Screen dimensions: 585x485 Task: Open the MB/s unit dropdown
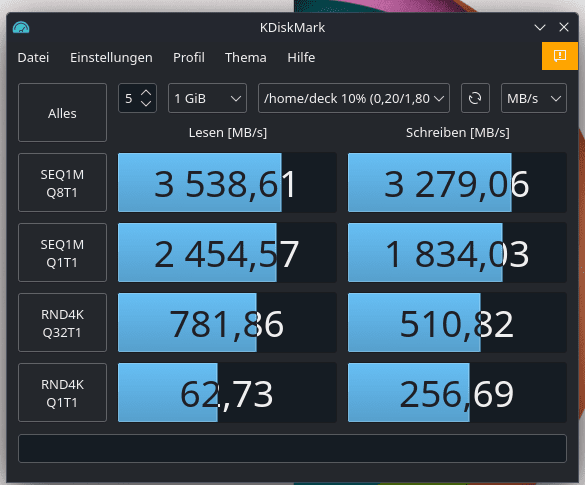pyautogui.click(x=534, y=98)
